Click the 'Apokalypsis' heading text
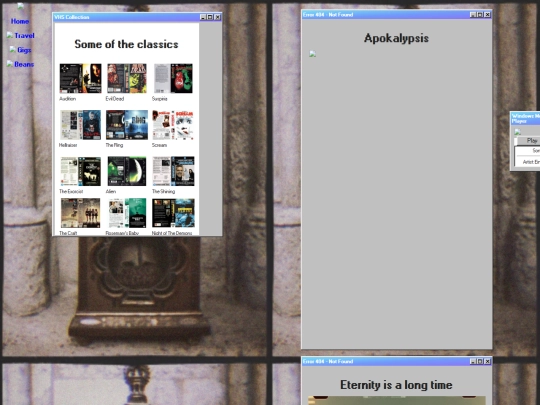The height and width of the screenshot is (405, 540). 396,38
